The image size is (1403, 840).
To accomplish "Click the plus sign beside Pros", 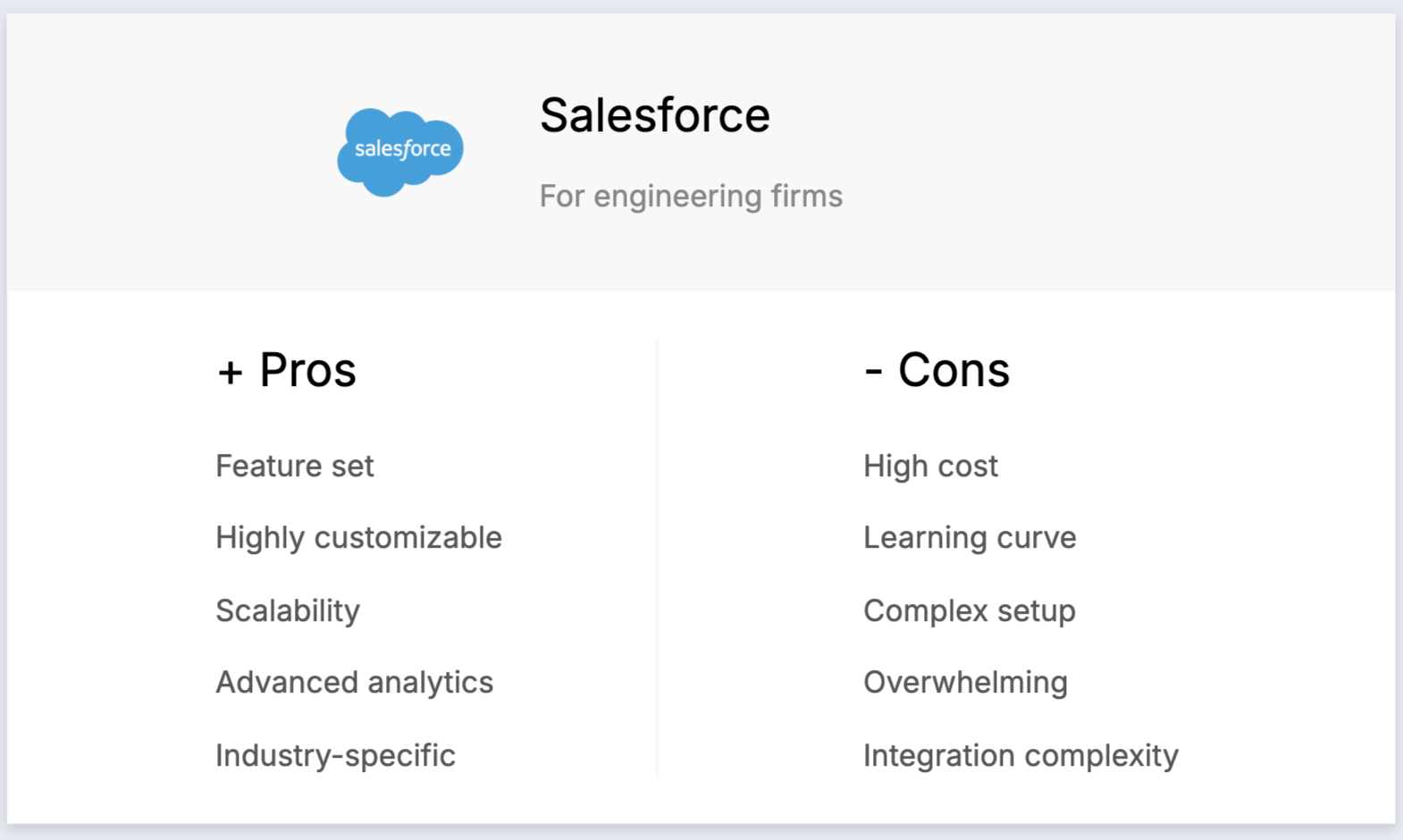I will (x=231, y=373).
